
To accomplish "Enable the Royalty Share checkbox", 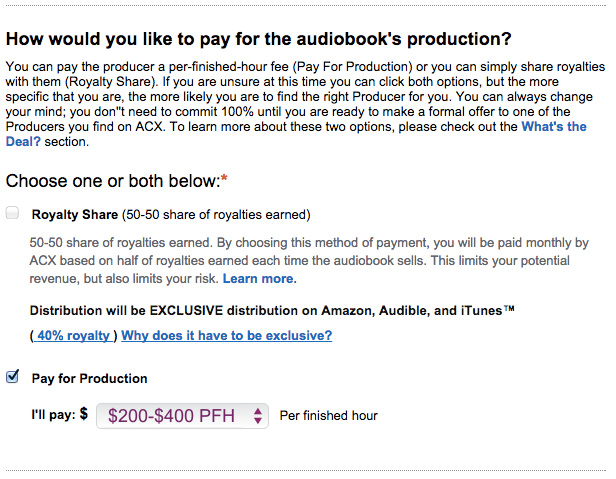I will coord(13,213).
